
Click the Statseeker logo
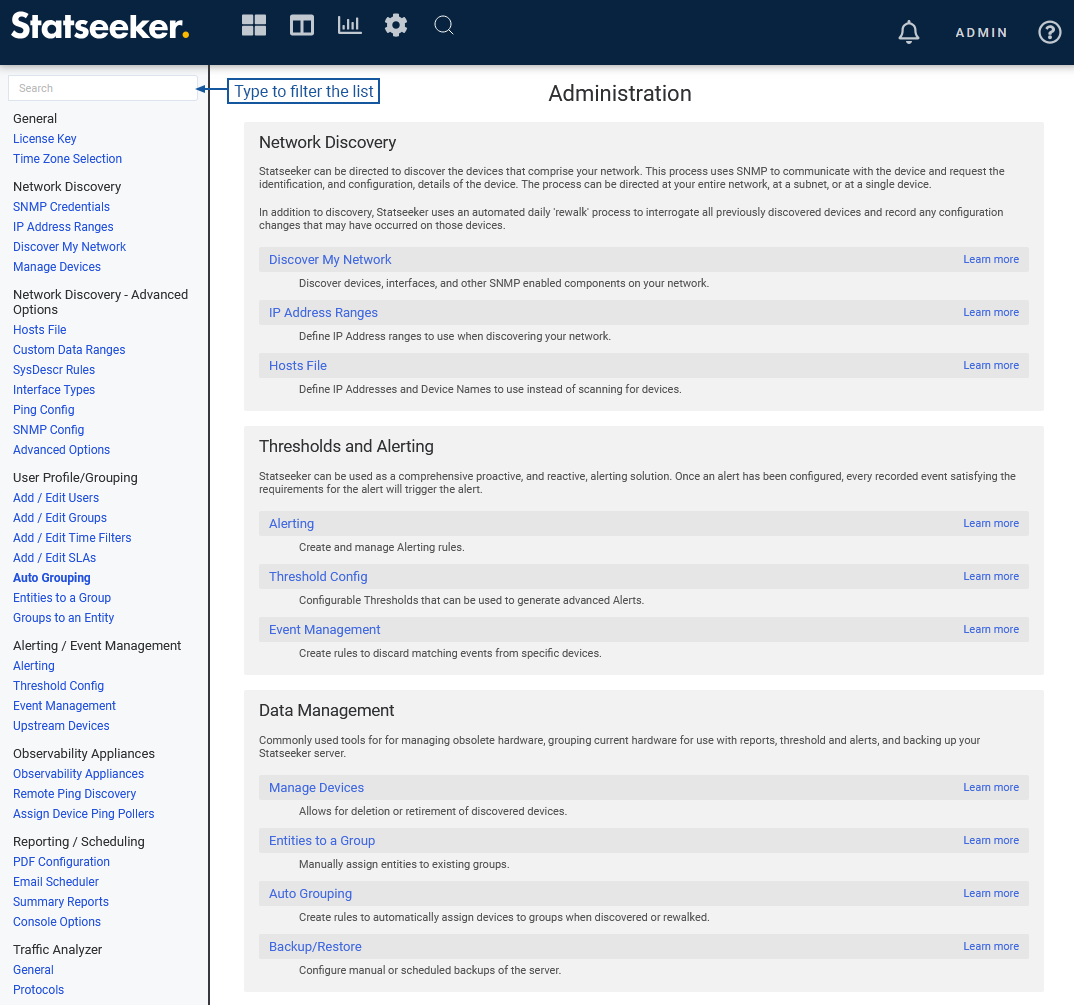(x=100, y=26)
